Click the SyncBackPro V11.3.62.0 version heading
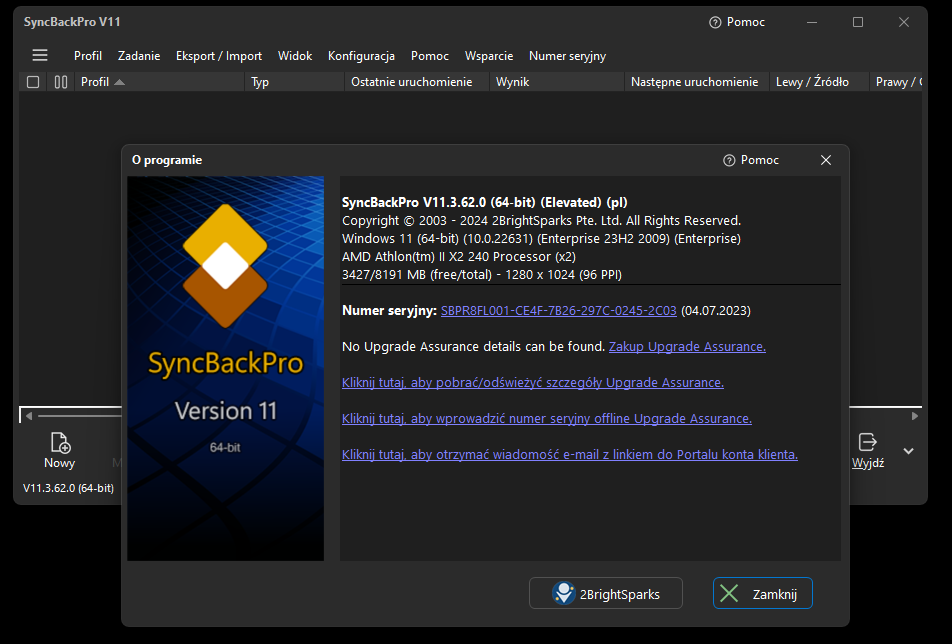The image size is (952, 644). [484, 202]
